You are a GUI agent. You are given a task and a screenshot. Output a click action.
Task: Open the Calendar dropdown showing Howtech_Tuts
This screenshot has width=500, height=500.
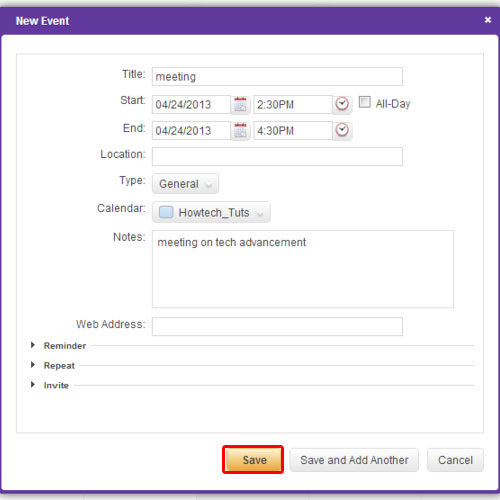(211, 212)
